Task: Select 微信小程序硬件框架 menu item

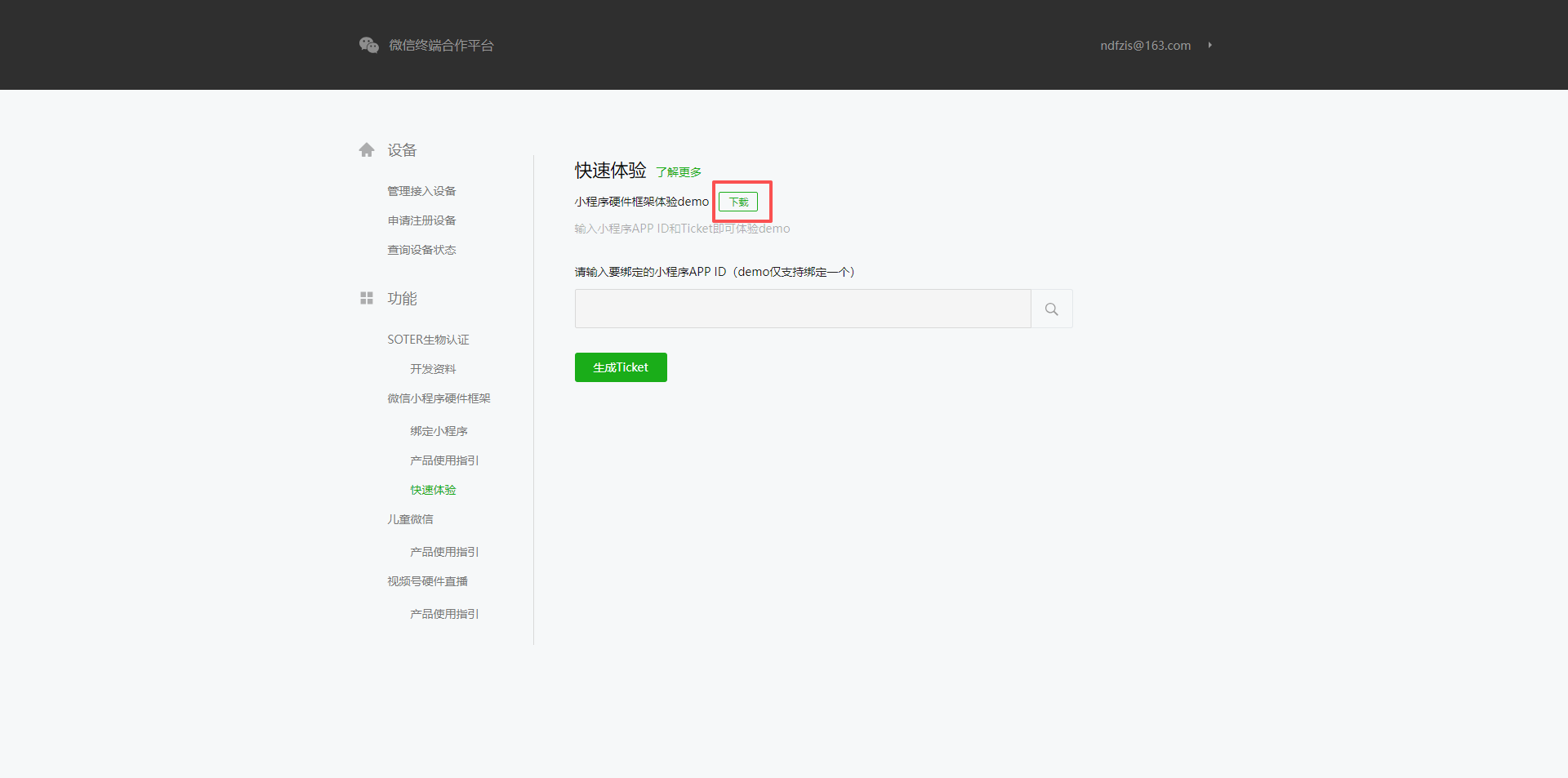Action: (x=439, y=398)
